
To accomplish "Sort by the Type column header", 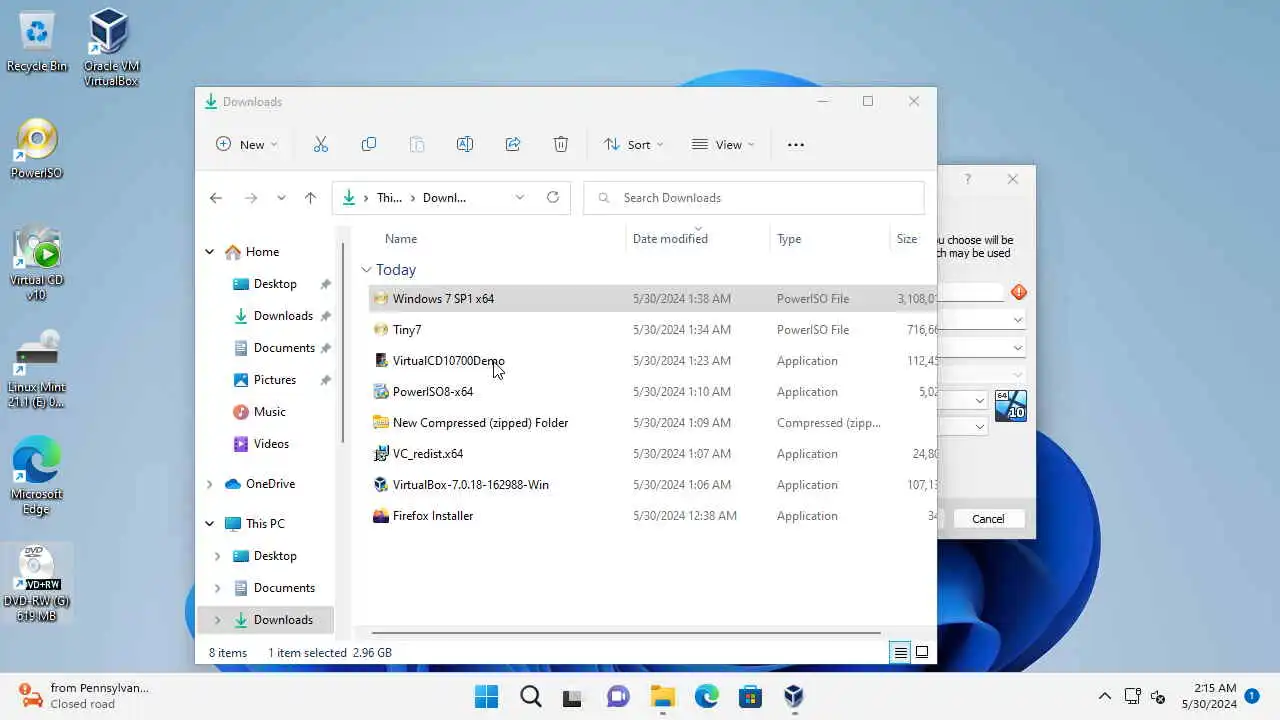I will click(789, 239).
